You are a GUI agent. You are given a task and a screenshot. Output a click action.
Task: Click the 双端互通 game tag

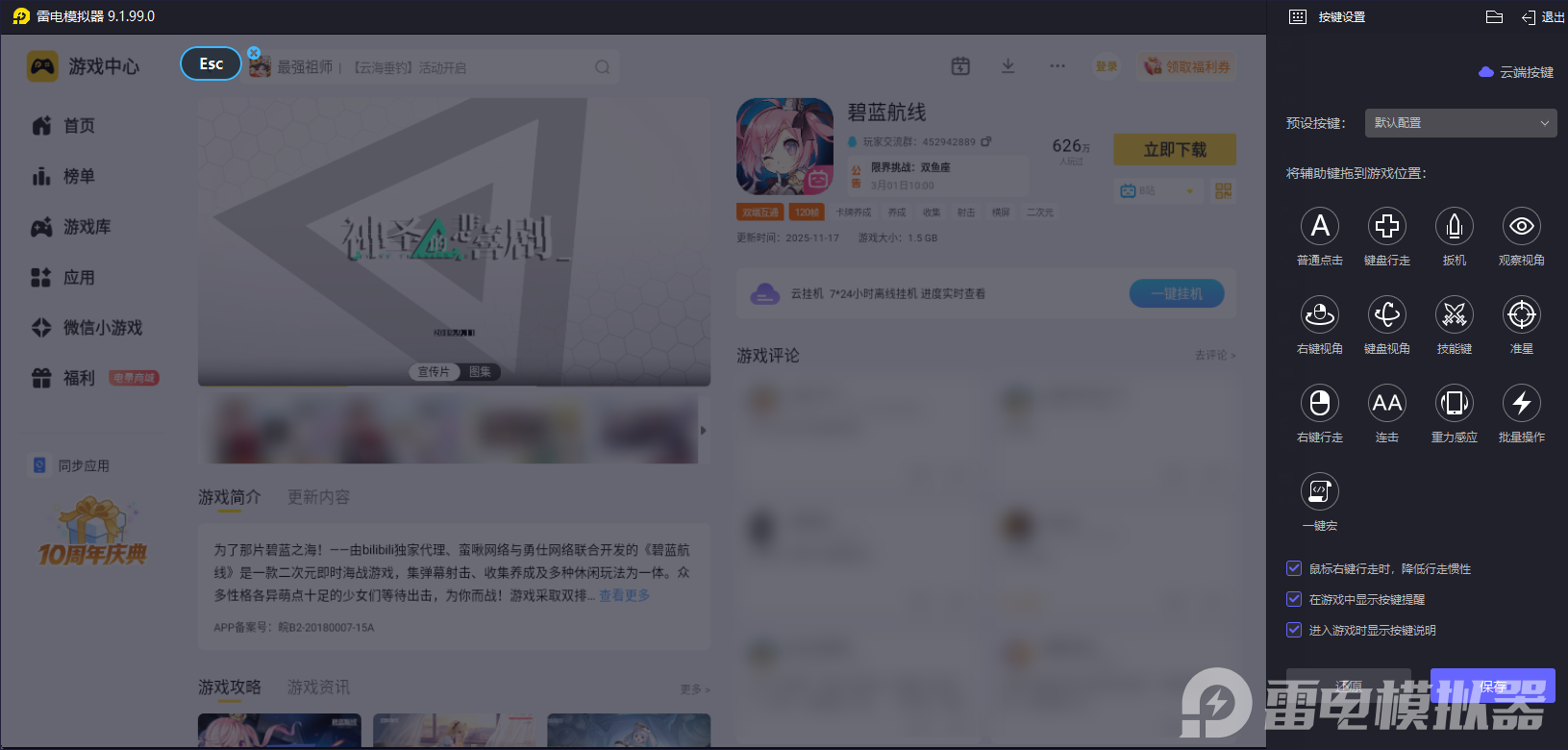pyautogui.click(x=759, y=212)
